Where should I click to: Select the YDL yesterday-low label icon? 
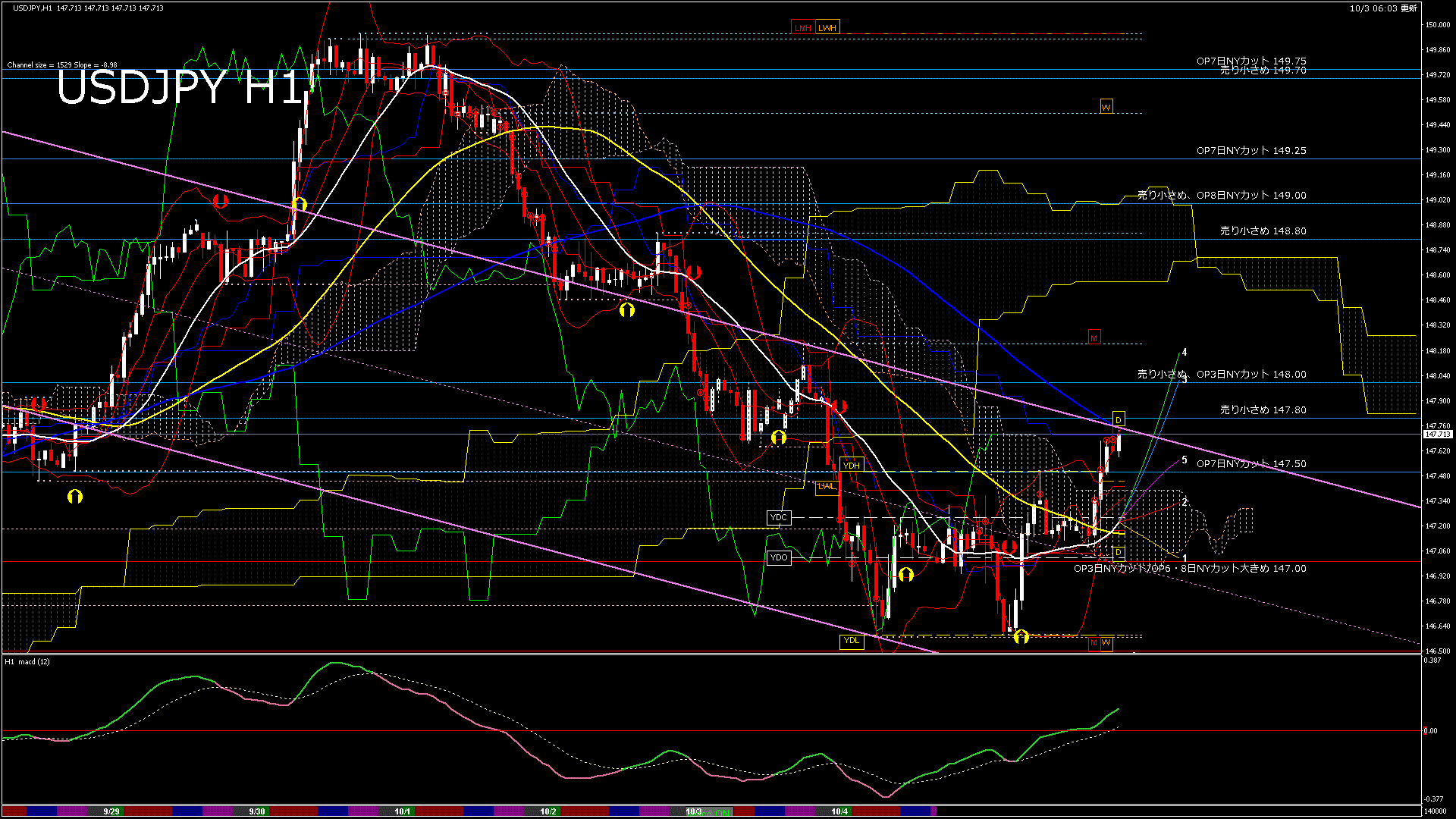(x=852, y=641)
